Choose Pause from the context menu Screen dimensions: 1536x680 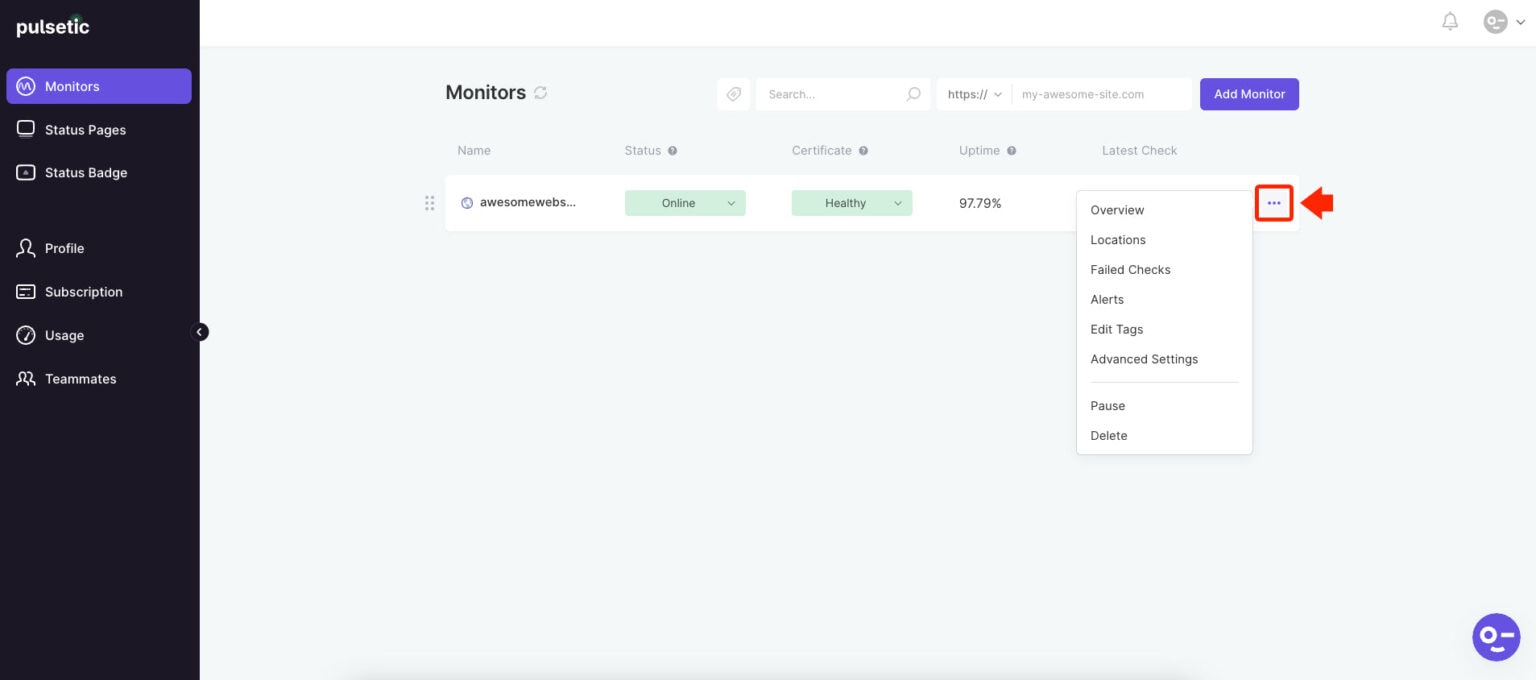pos(1107,406)
